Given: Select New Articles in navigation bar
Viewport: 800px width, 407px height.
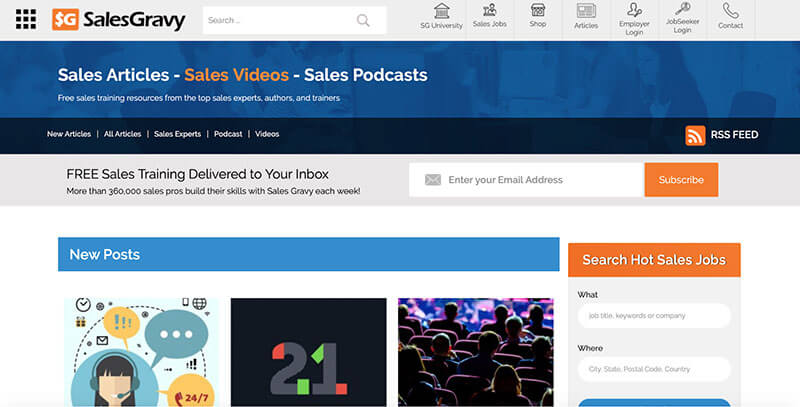Looking at the screenshot, I should pos(69,134).
